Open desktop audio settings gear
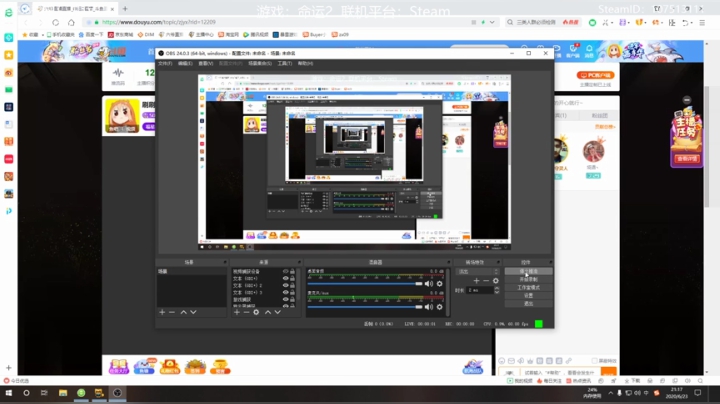720x404 pixels. pyautogui.click(x=439, y=284)
